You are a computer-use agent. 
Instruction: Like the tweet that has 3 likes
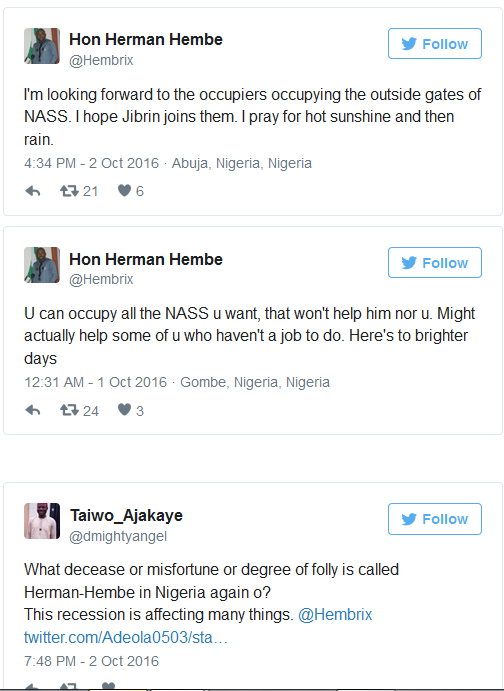coord(124,410)
